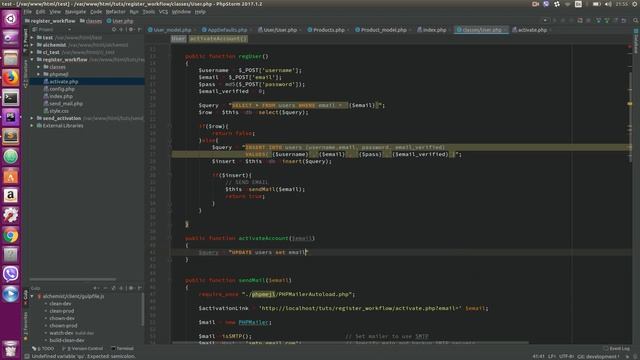The image size is (640, 360).
Task: Click the activateAccount() method breadcrumb
Action: click(218, 39)
